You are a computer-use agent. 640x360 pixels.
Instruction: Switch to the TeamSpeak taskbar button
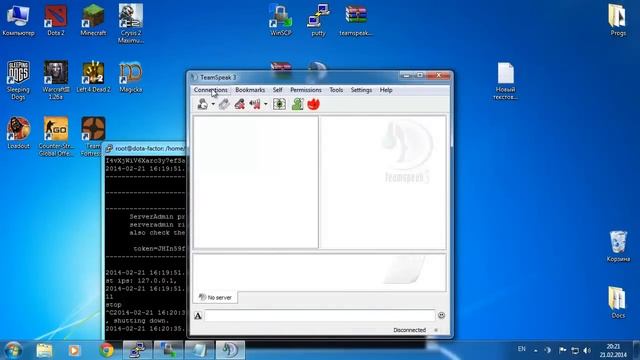point(230,350)
